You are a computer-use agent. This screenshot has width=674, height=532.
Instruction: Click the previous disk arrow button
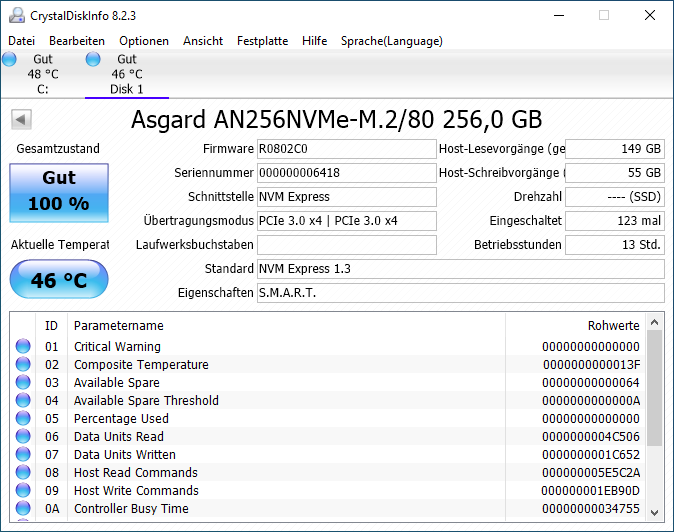(x=21, y=119)
